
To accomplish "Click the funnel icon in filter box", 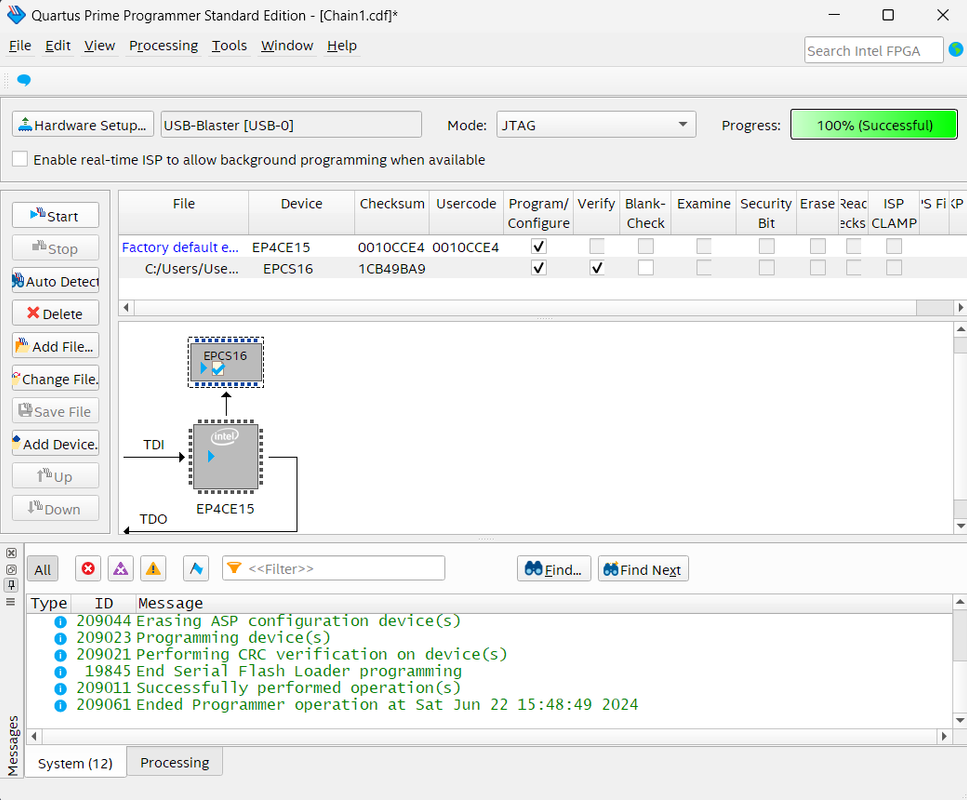I will pyautogui.click(x=234, y=568).
